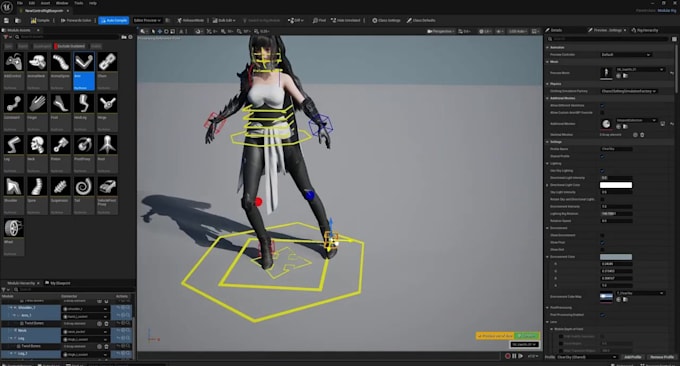Open the File menu
The image size is (680, 366).
click(x=20, y=3)
